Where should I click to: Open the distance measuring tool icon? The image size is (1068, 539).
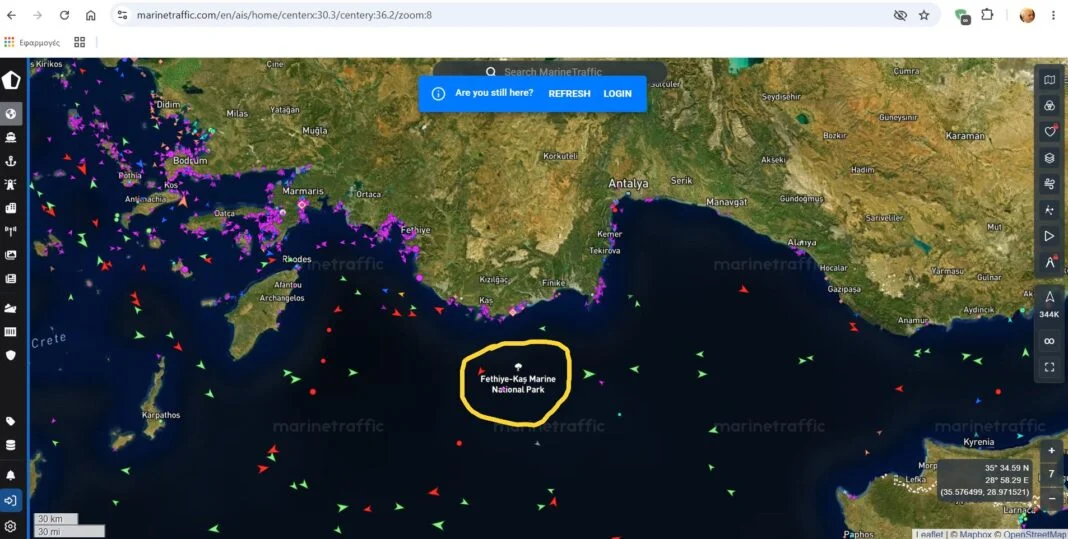click(1050, 262)
